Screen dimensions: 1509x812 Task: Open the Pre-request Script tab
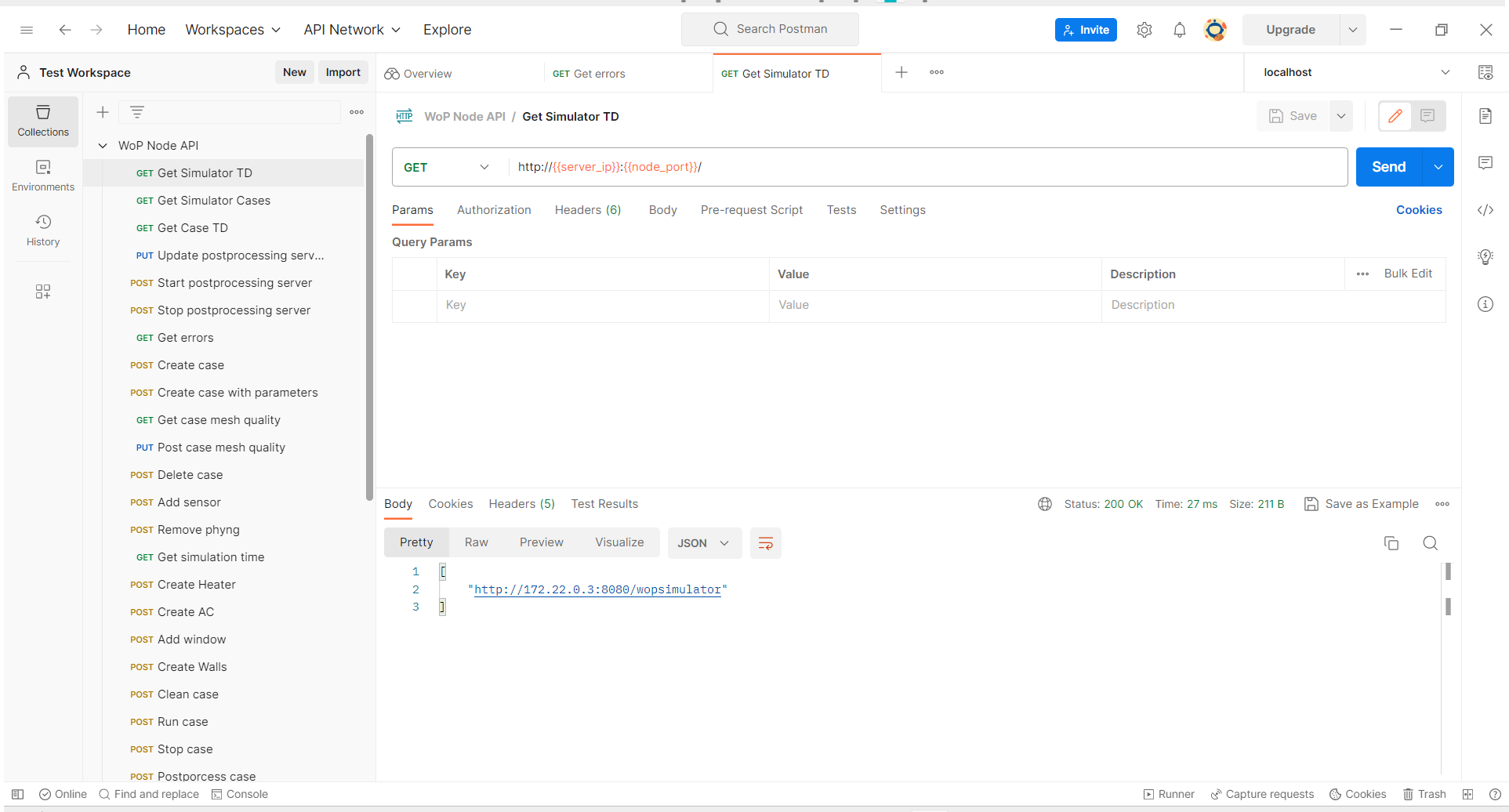pos(752,210)
